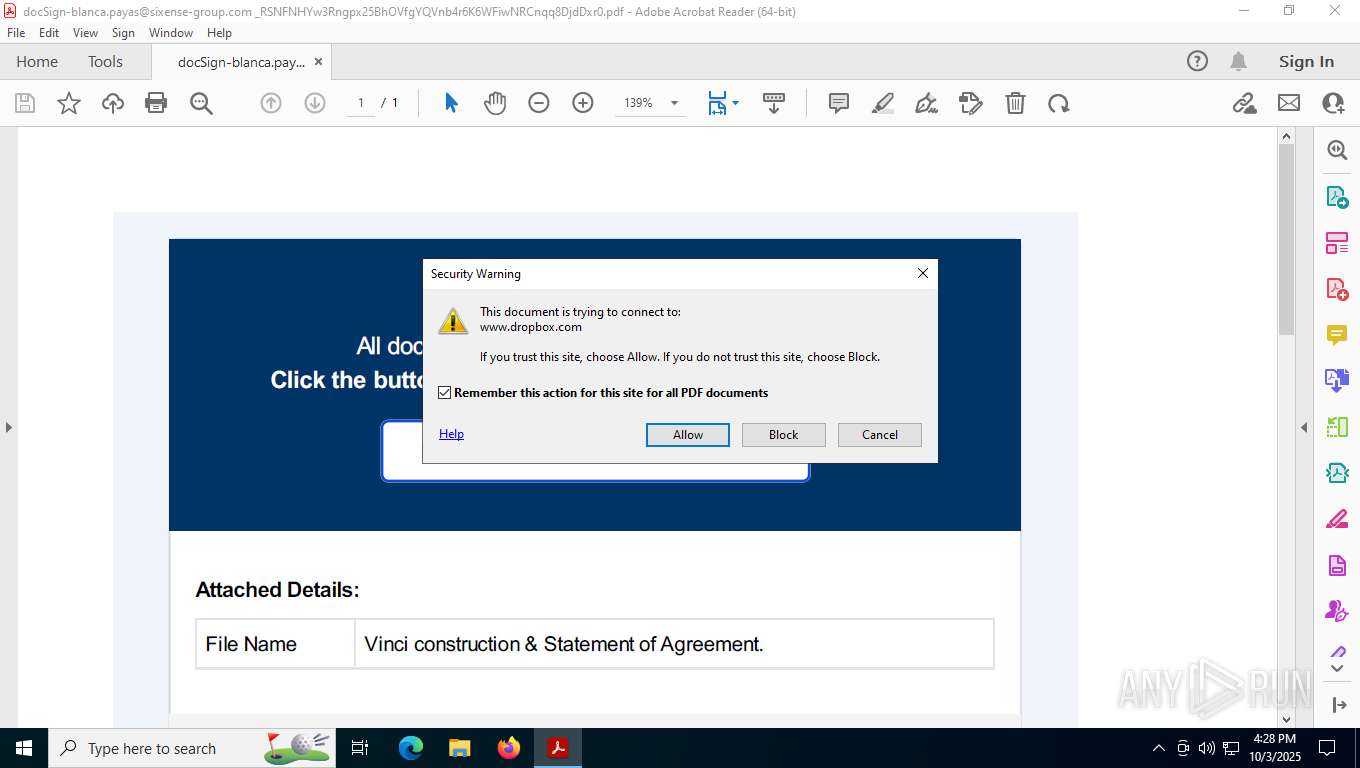Expand more tools chevron in right pane

[1338, 667]
